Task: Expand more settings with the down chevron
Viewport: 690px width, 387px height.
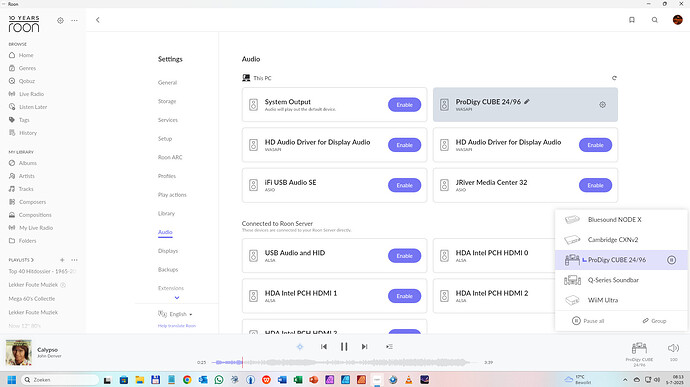Action: [177, 298]
